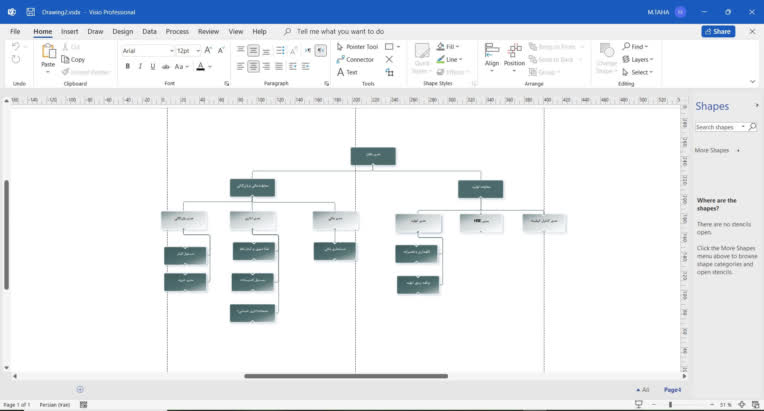Switch to the Process tab
Screen dimensions: 764x411
click(177, 31)
